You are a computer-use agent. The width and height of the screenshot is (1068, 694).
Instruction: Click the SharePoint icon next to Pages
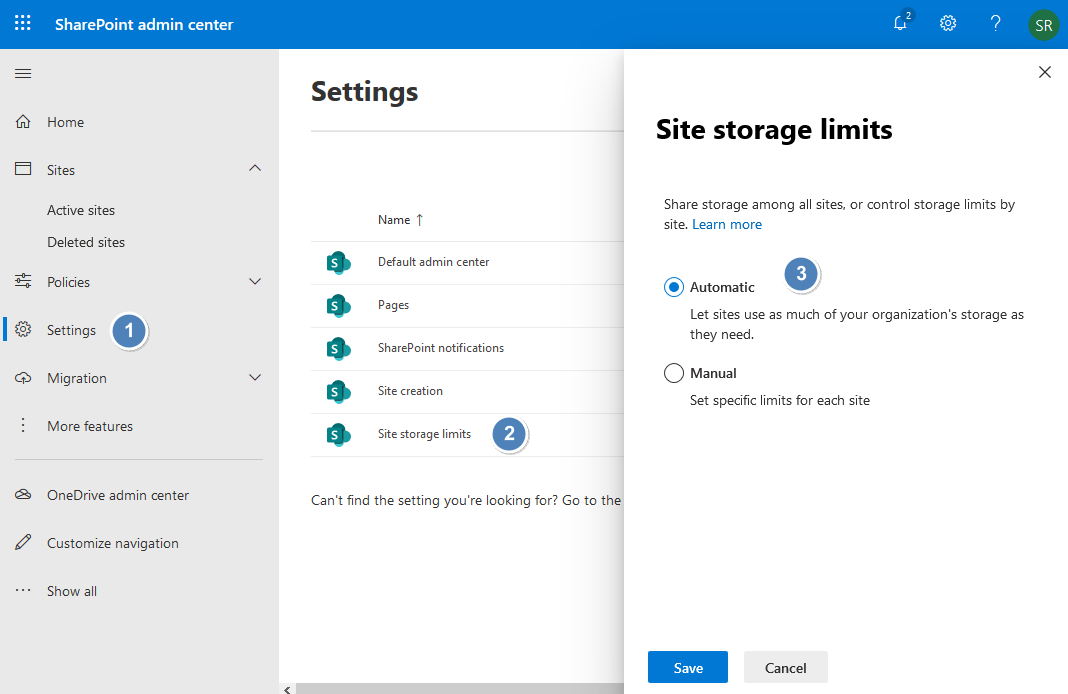[339, 305]
